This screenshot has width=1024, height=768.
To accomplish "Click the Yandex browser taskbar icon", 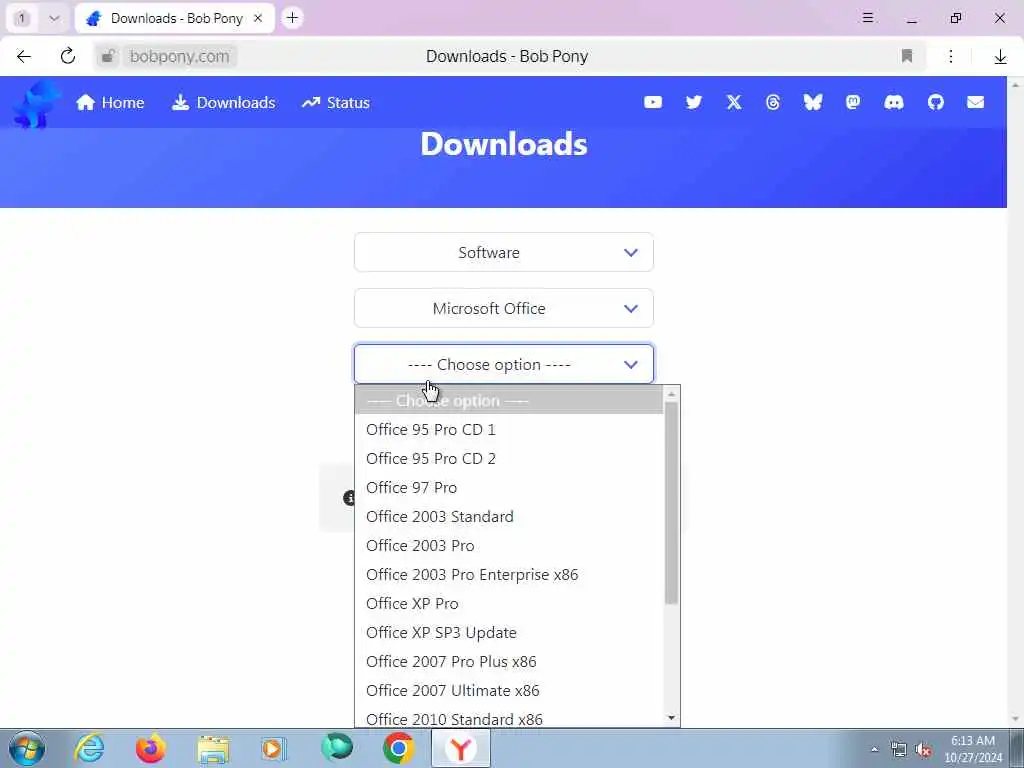I will (461, 749).
